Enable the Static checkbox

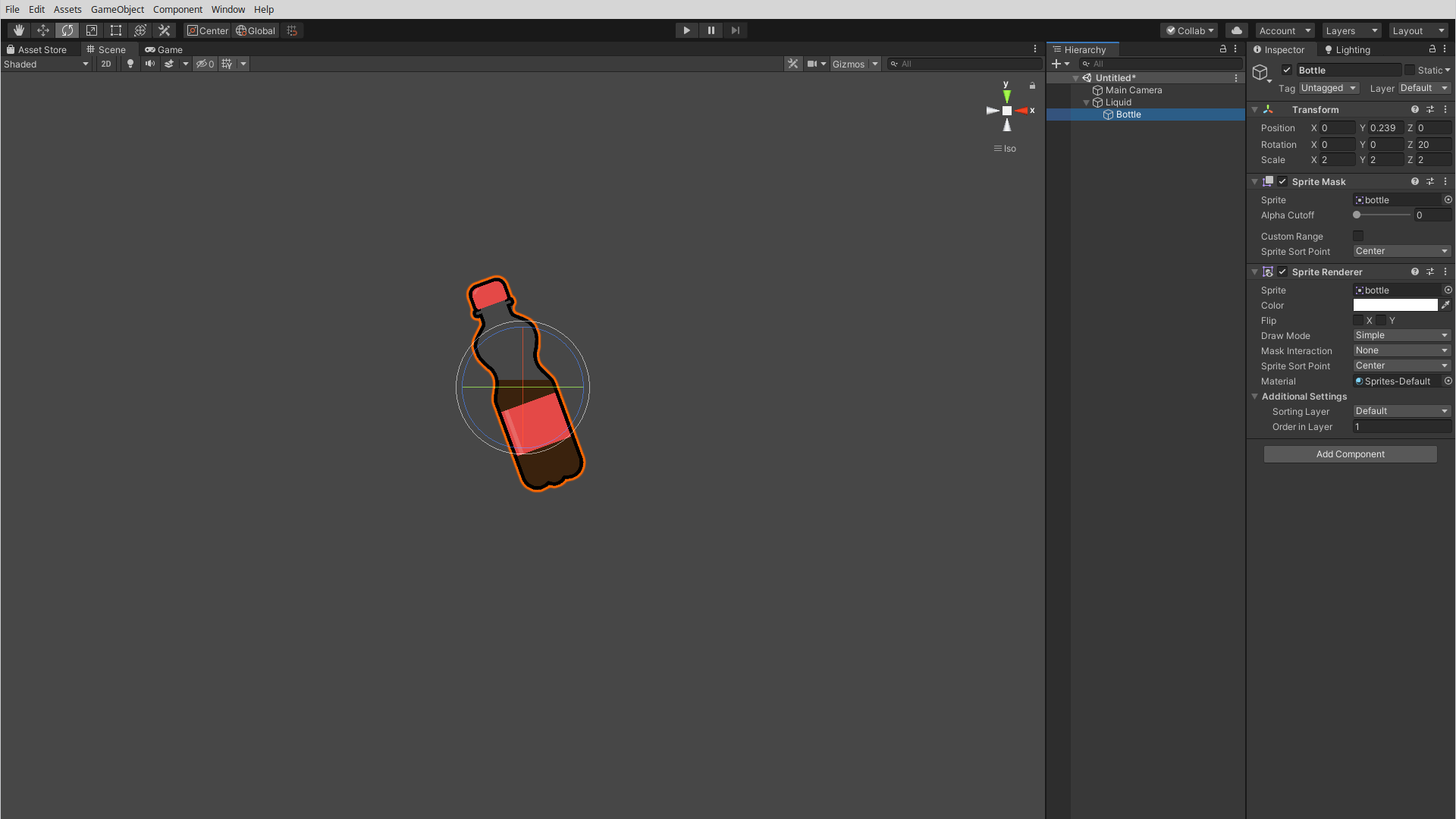click(x=1410, y=71)
